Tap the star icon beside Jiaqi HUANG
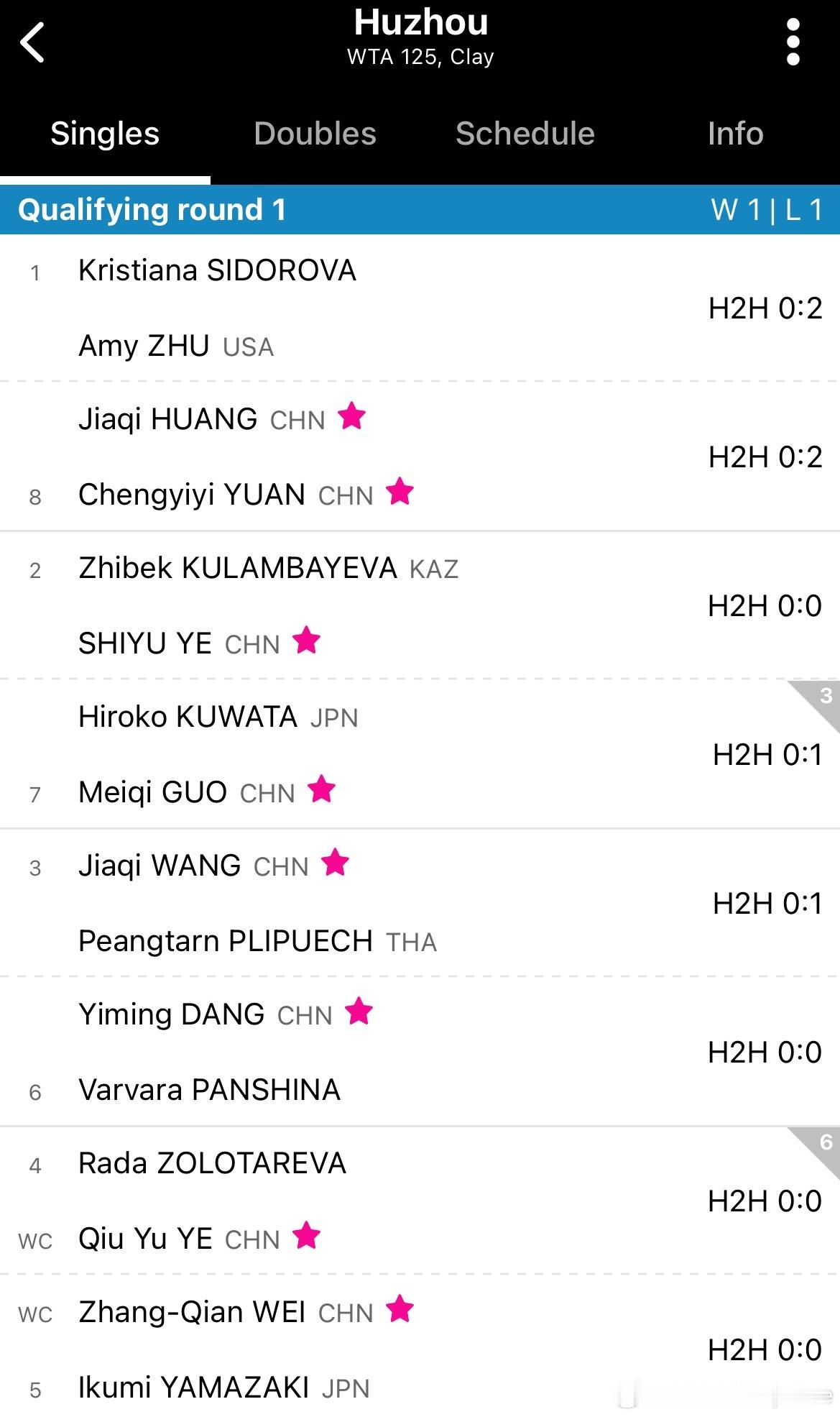840x1417 pixels. (351, 416)
